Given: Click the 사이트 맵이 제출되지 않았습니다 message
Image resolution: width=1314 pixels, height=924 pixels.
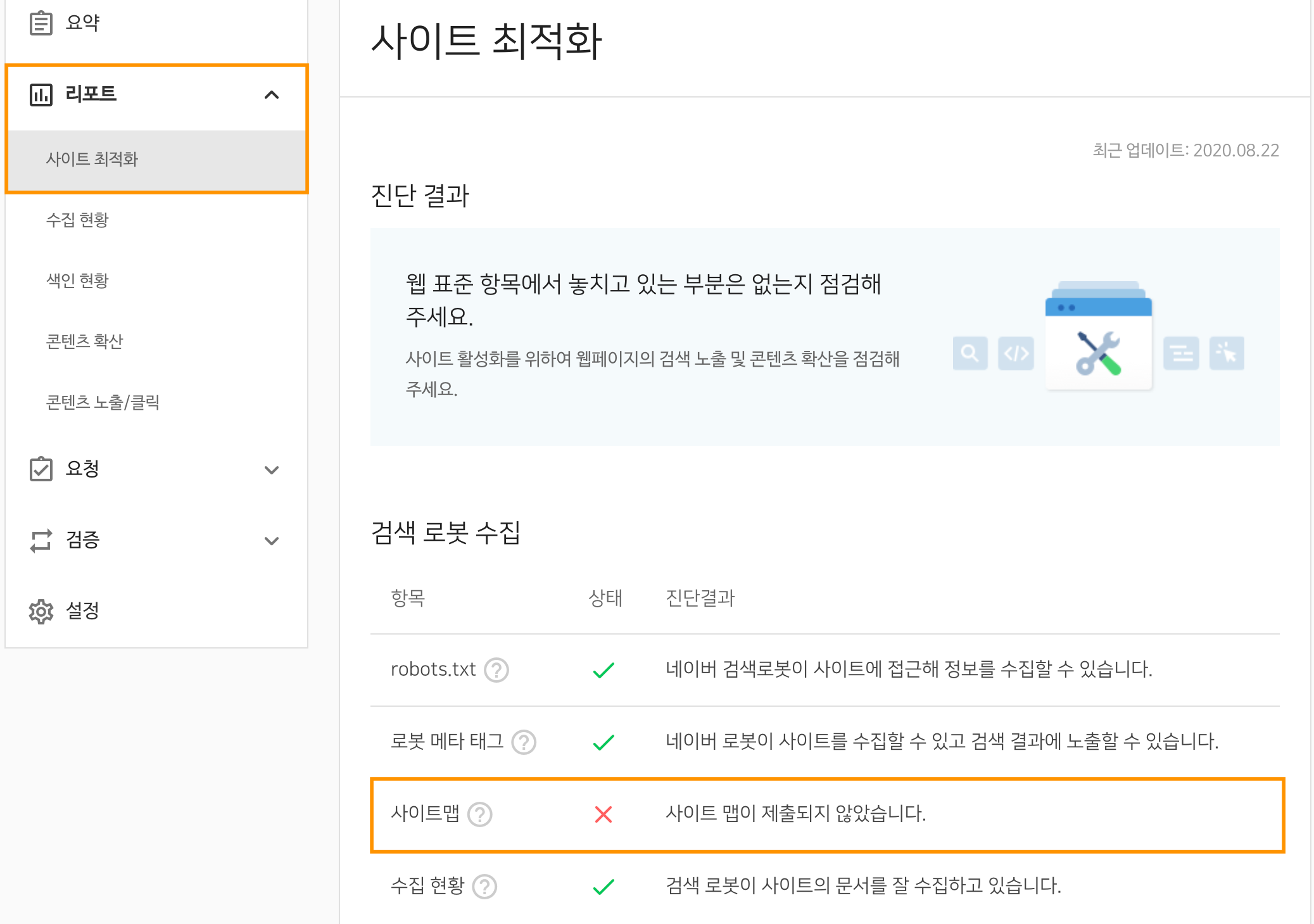Looking at the screenshot, I should click(795, 813).
